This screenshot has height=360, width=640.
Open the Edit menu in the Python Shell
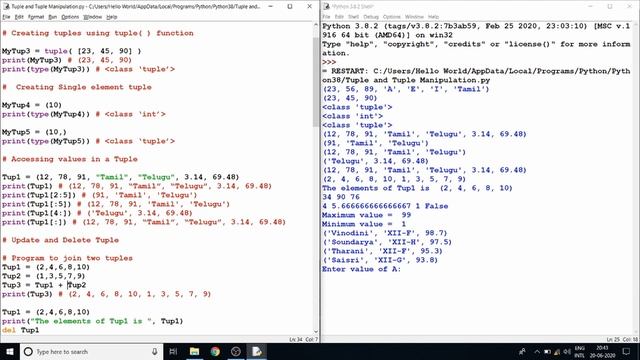[x=339, y=17]
